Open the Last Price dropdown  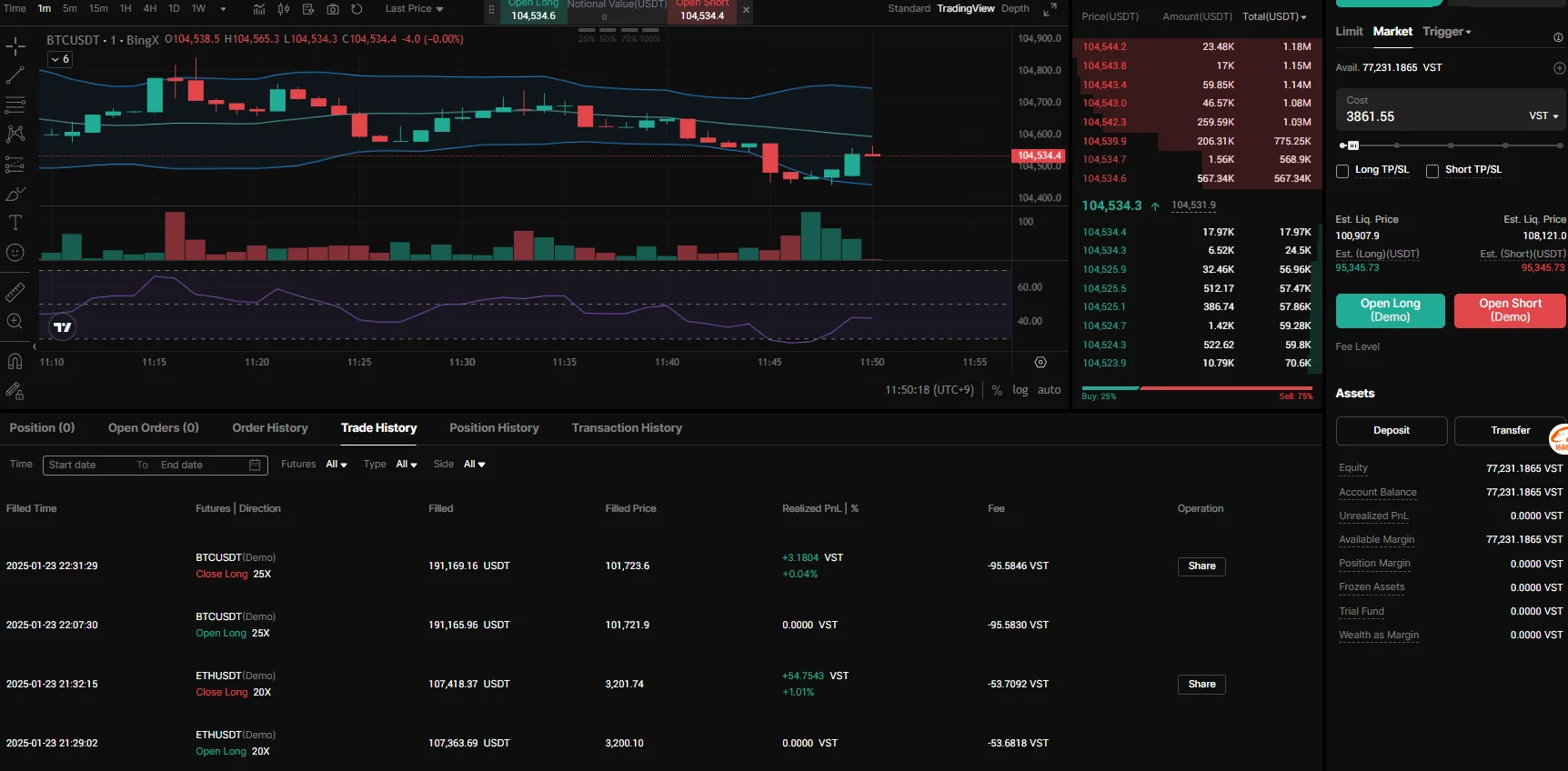point(415,9)
